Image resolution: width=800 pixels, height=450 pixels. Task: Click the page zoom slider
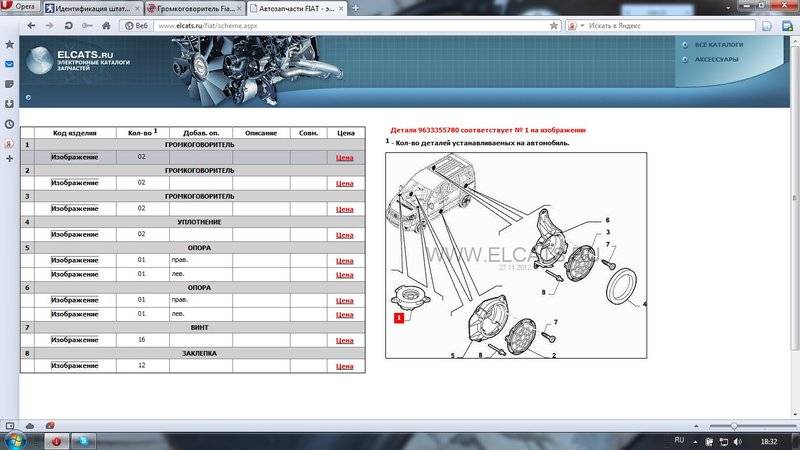(x=735, y=426)
